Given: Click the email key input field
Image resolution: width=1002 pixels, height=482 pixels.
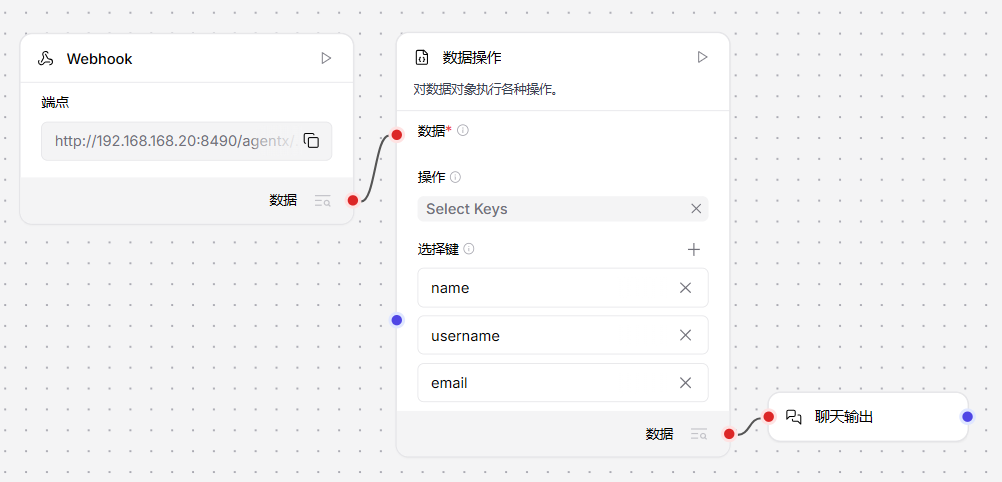Looking at the screenshot, I should tap(545, 383).
